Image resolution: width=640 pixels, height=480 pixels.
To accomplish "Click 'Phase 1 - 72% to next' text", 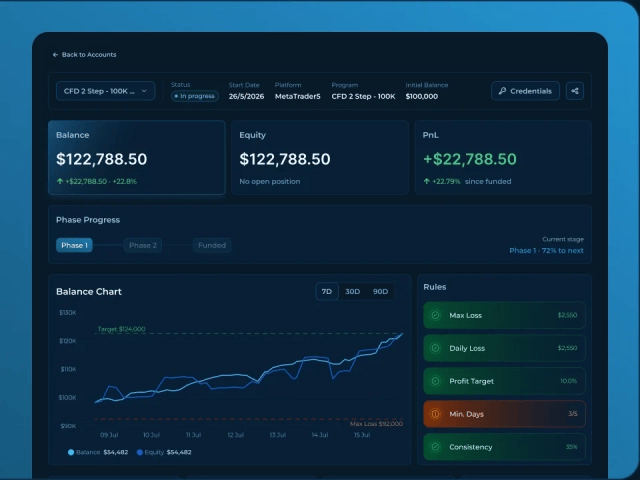I will [x=546, y=251].
